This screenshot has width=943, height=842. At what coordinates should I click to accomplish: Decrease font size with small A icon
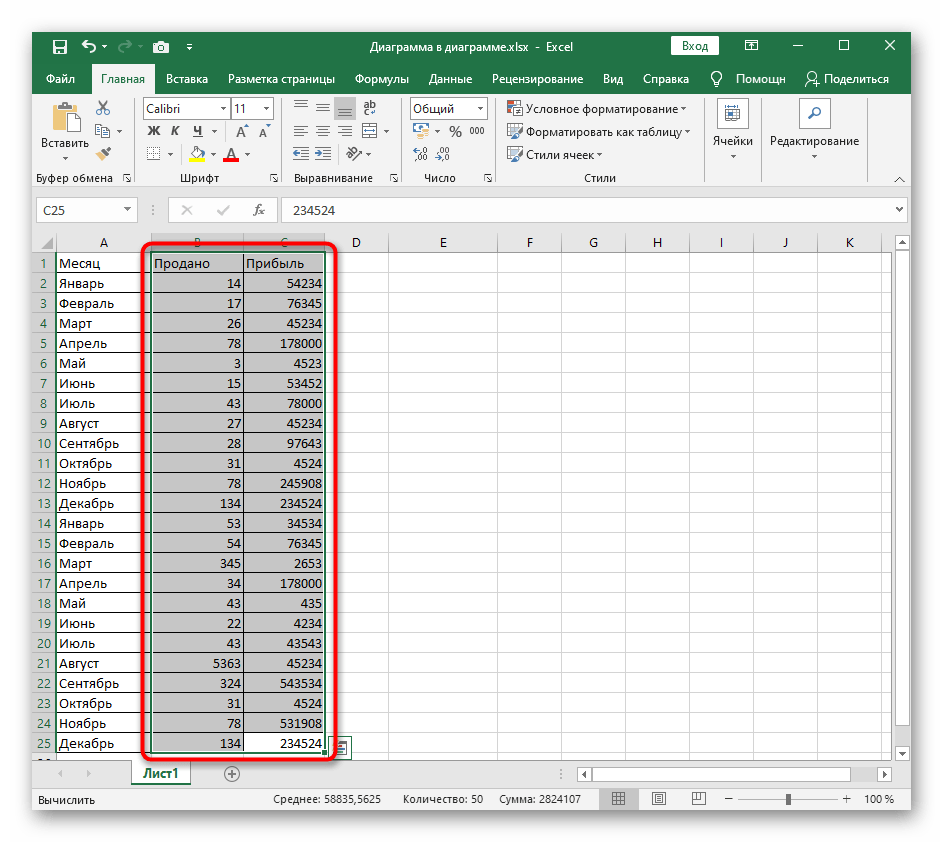pos(263,131)
